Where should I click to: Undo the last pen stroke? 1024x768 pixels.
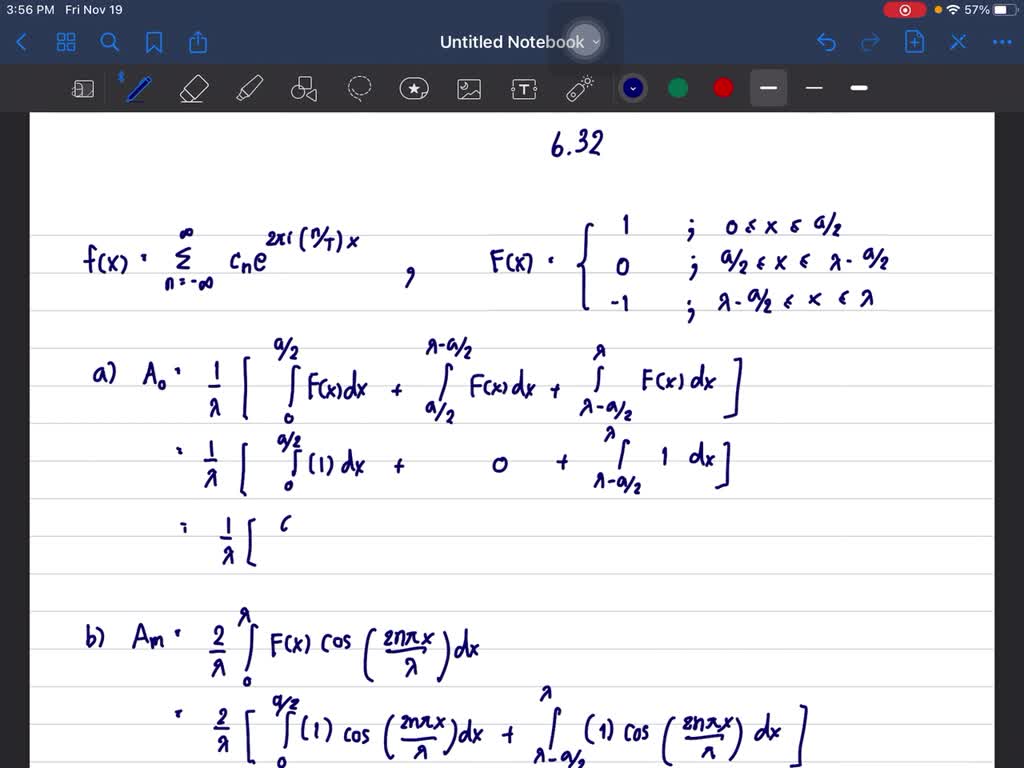[x=826, y=42]
